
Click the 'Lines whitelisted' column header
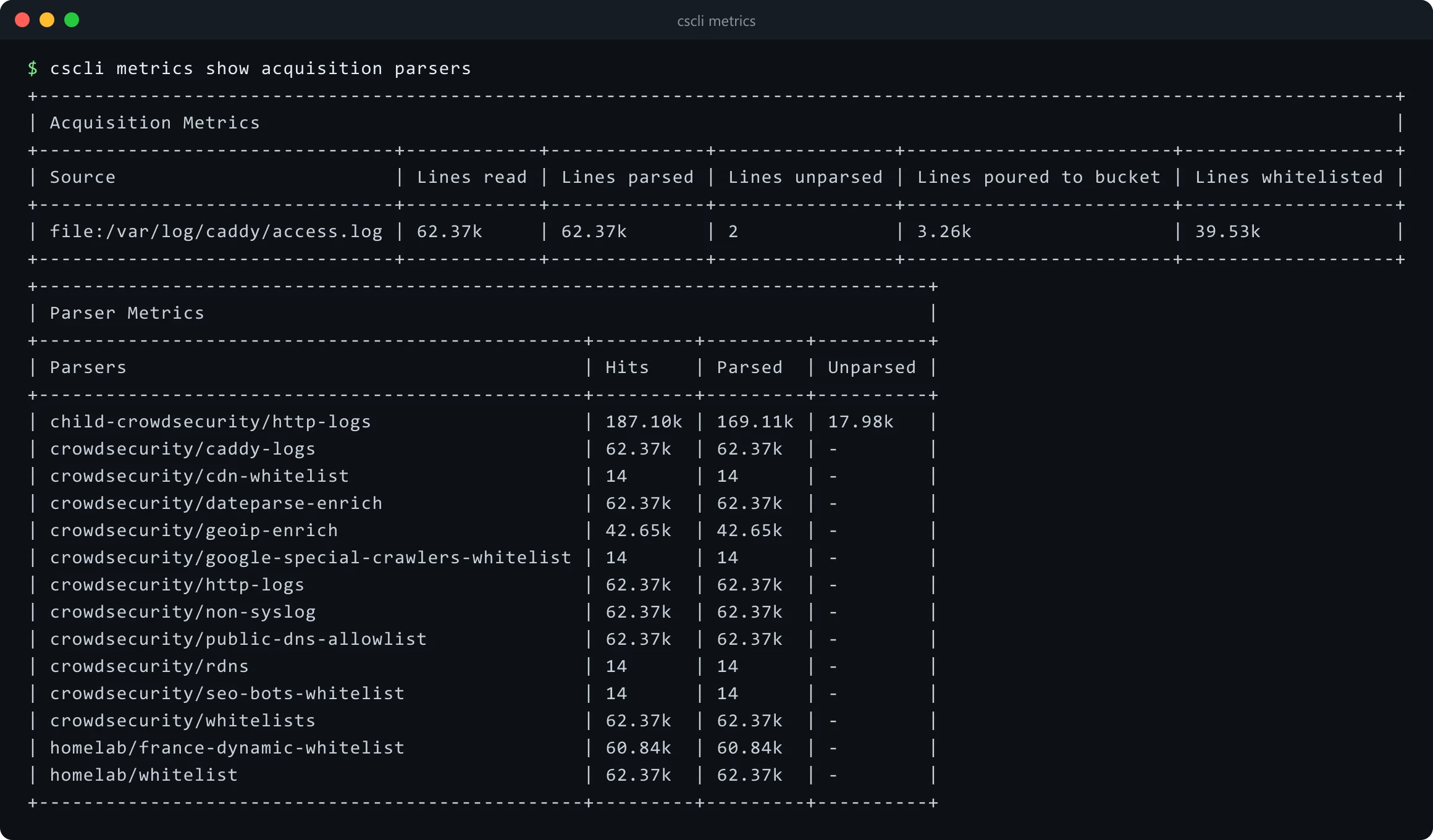point(1289,177)
